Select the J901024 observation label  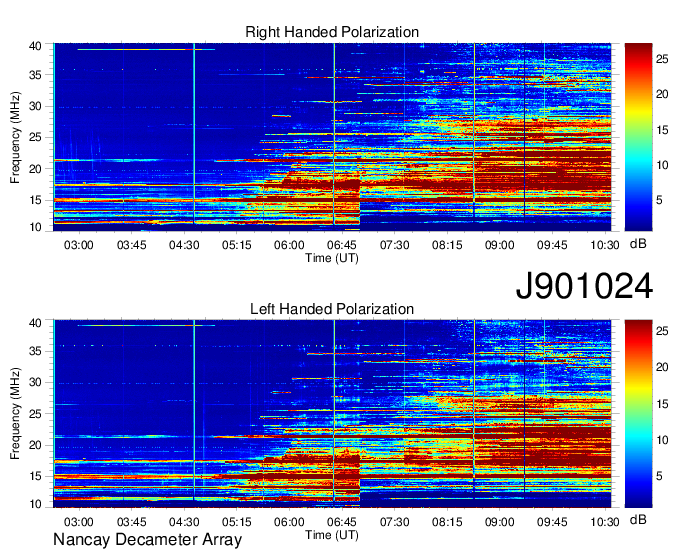coord(584,286)
